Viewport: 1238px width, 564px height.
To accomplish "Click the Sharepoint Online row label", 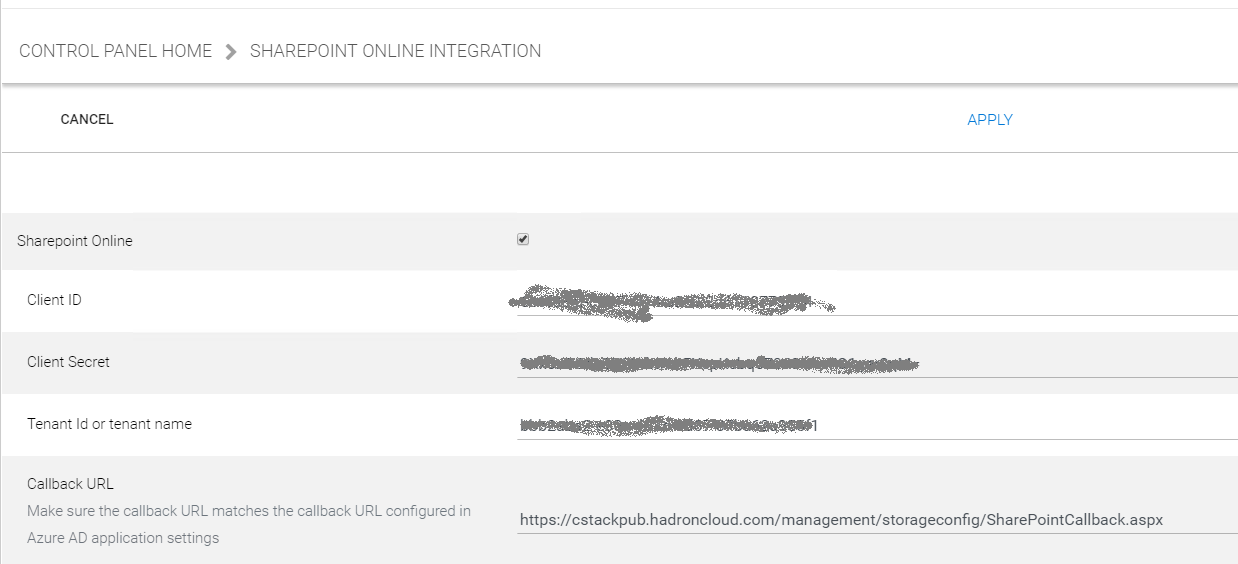I will pyautogui.click(x=75, y=241).
